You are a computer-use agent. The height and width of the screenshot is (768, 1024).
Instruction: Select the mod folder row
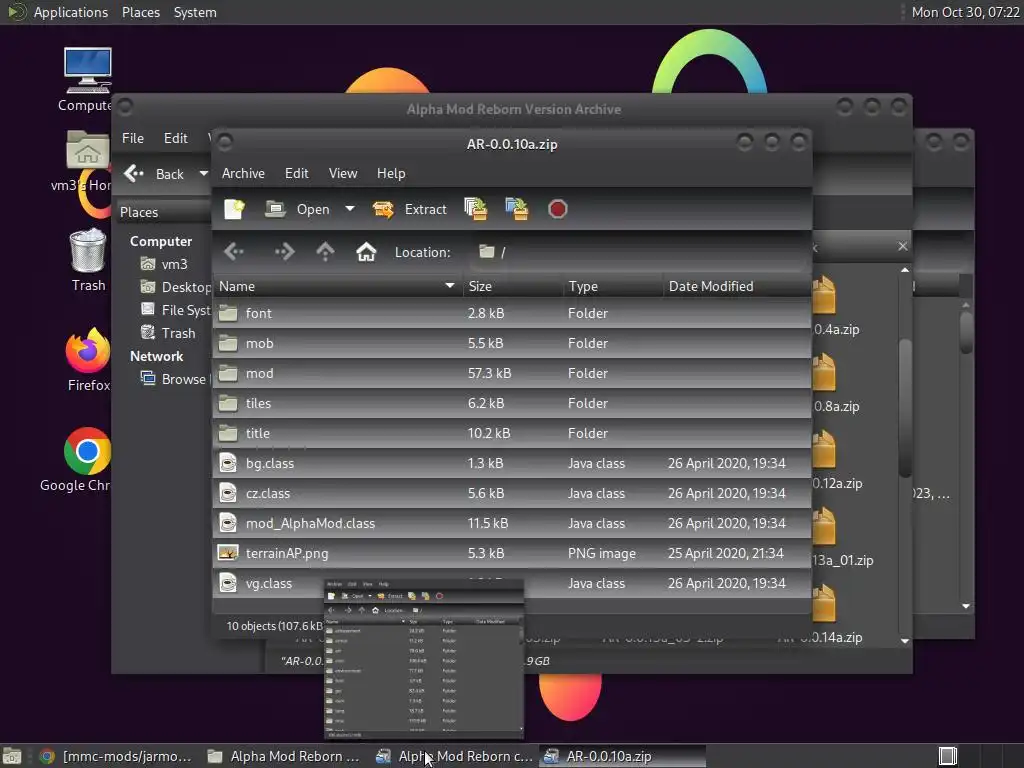point(512,374)
